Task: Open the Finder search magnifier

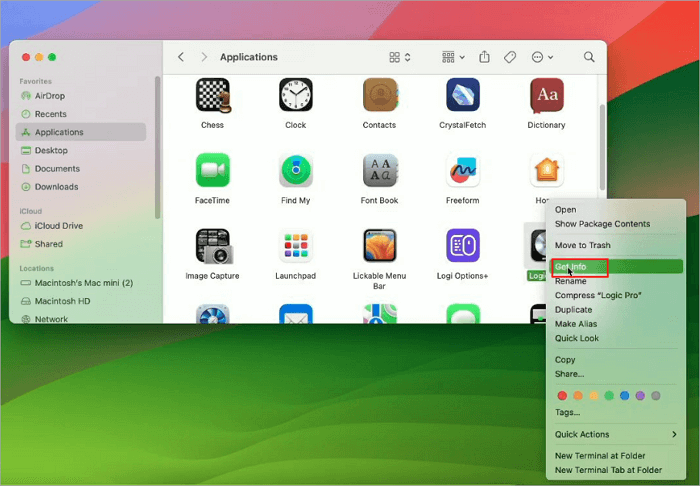Action: click(589, 58)
